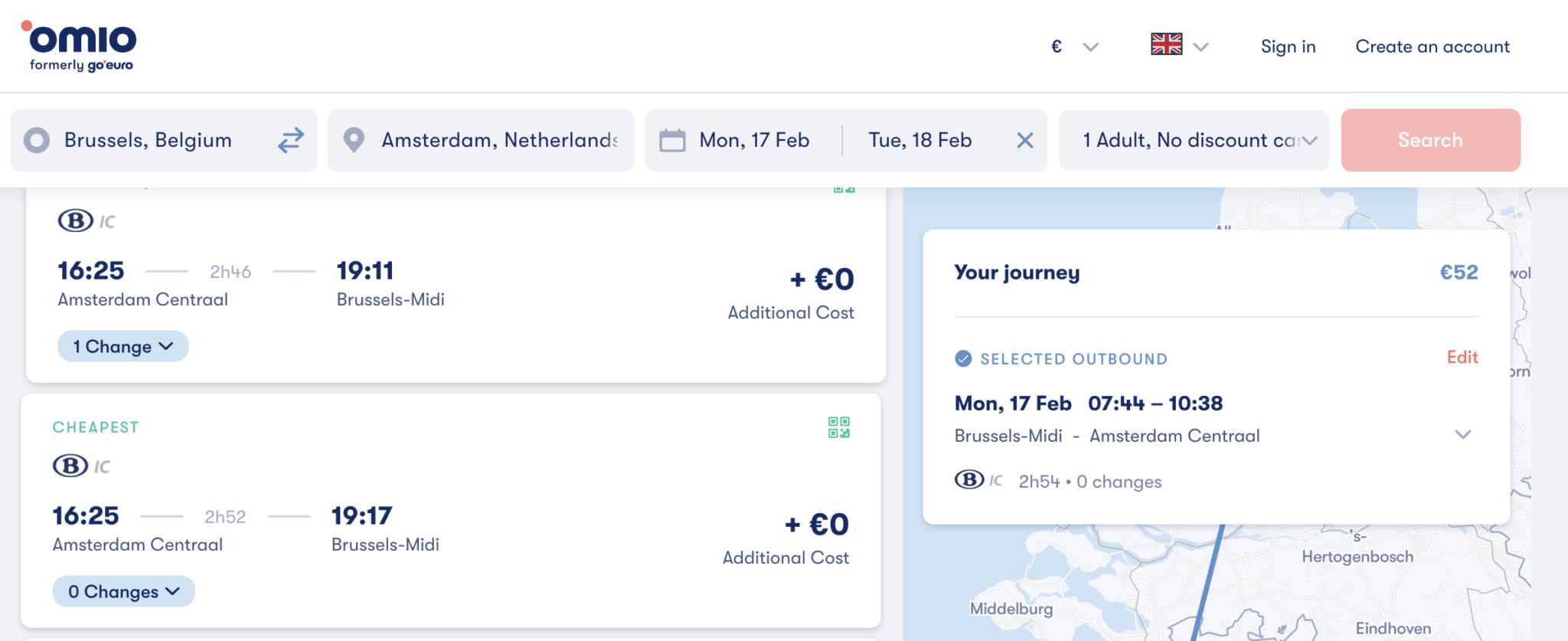
Task: Select the 16:25 to 19:17 cheapest trip
Action: (x=450, y=521)
